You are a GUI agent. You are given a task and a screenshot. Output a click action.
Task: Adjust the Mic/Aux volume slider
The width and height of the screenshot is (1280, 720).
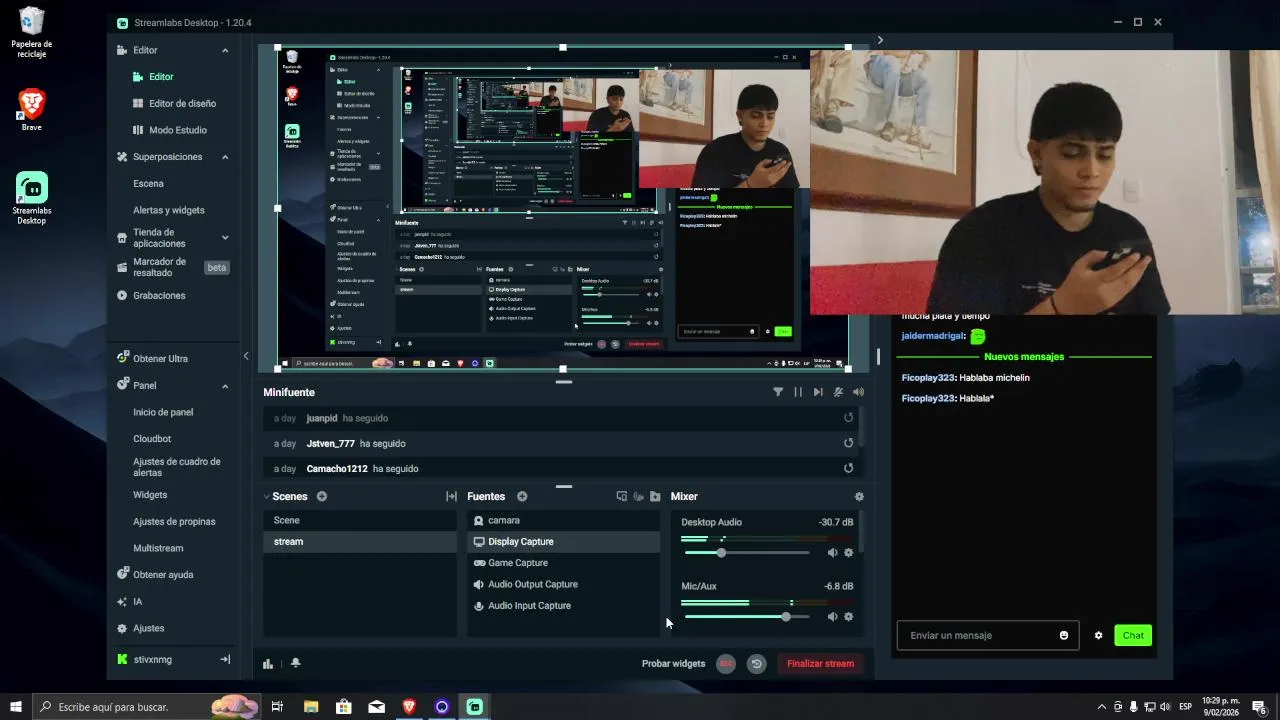pyautogui.click(x=747, y=617)
